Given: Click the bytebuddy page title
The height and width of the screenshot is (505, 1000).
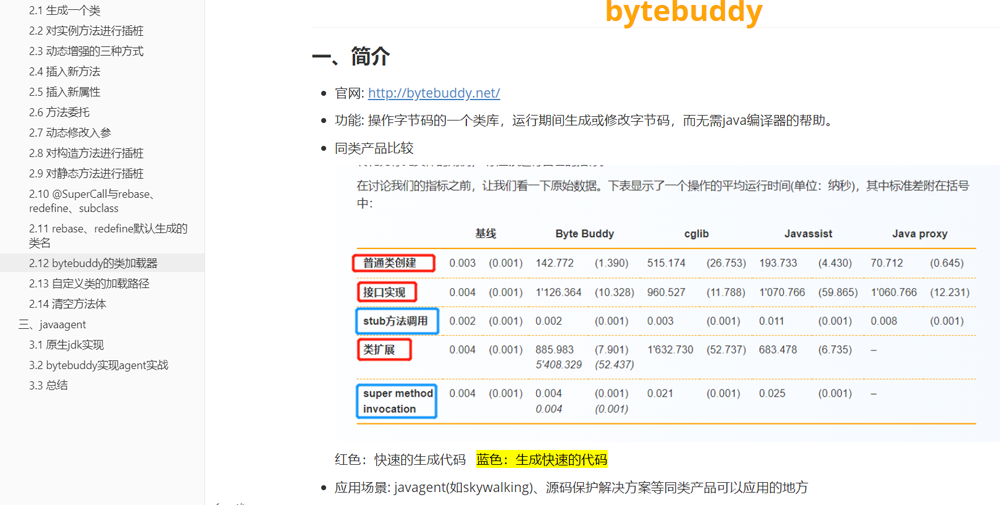Looking at the screenshot, I should point(683,11).
